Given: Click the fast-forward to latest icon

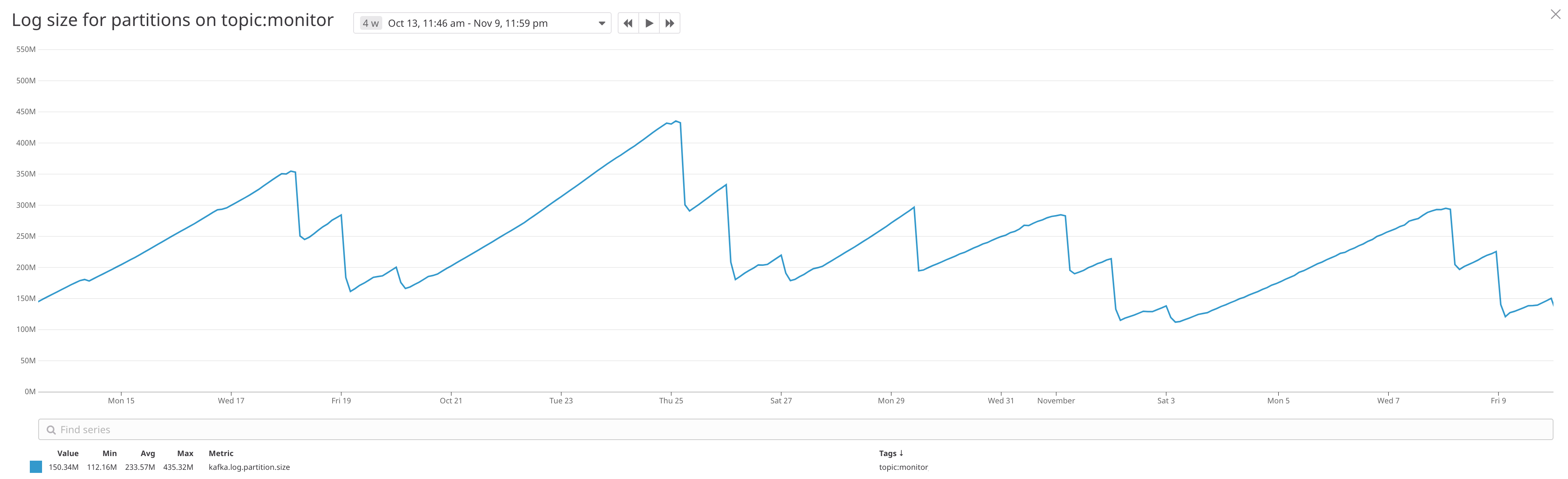Looking at the screenshot, I should coord(669,23).
